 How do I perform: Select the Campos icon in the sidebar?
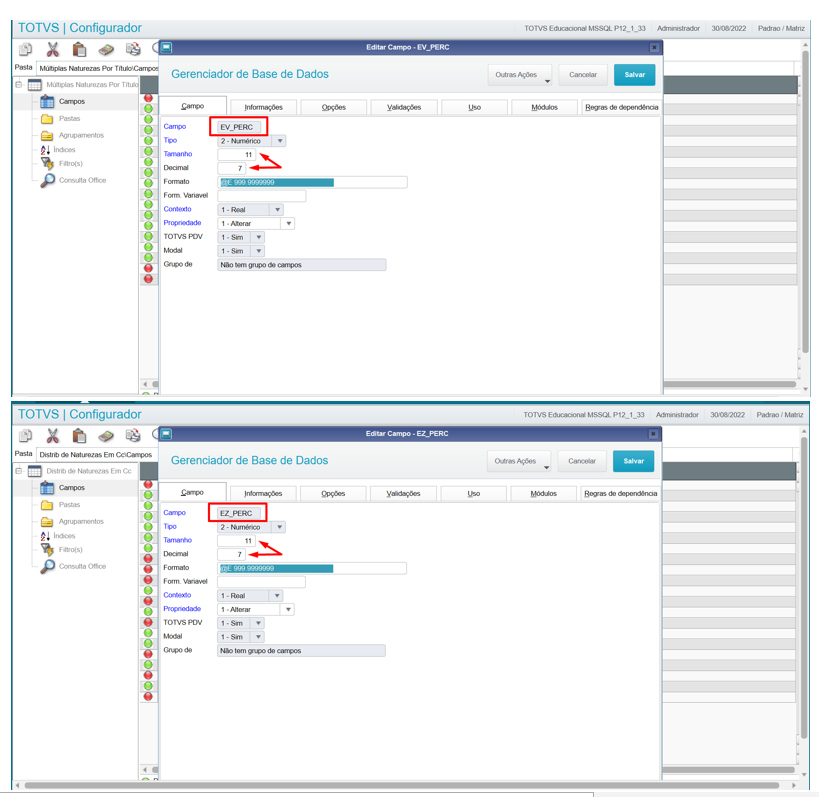pos(46,100)
